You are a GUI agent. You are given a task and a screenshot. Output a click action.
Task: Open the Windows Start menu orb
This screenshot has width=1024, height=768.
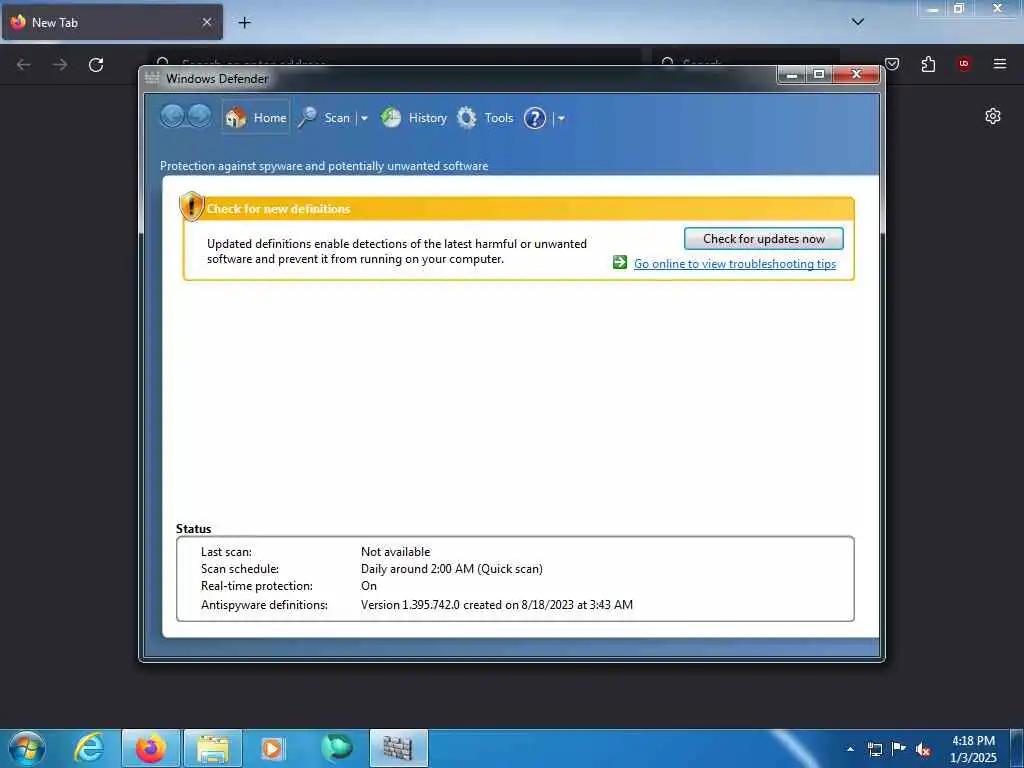[x=27, y=748]
